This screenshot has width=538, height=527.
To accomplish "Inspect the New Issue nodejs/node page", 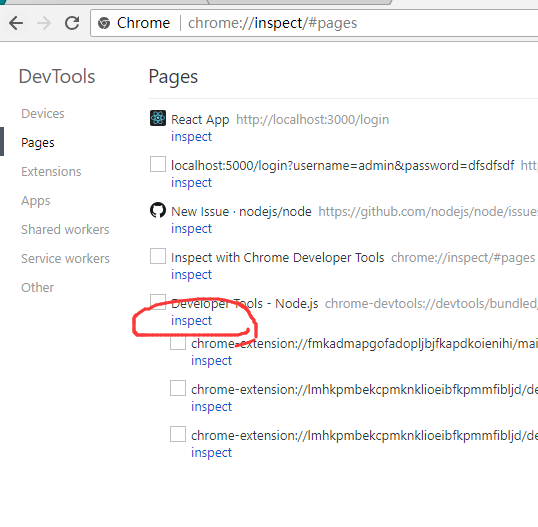I will click(x=191, y=229).
